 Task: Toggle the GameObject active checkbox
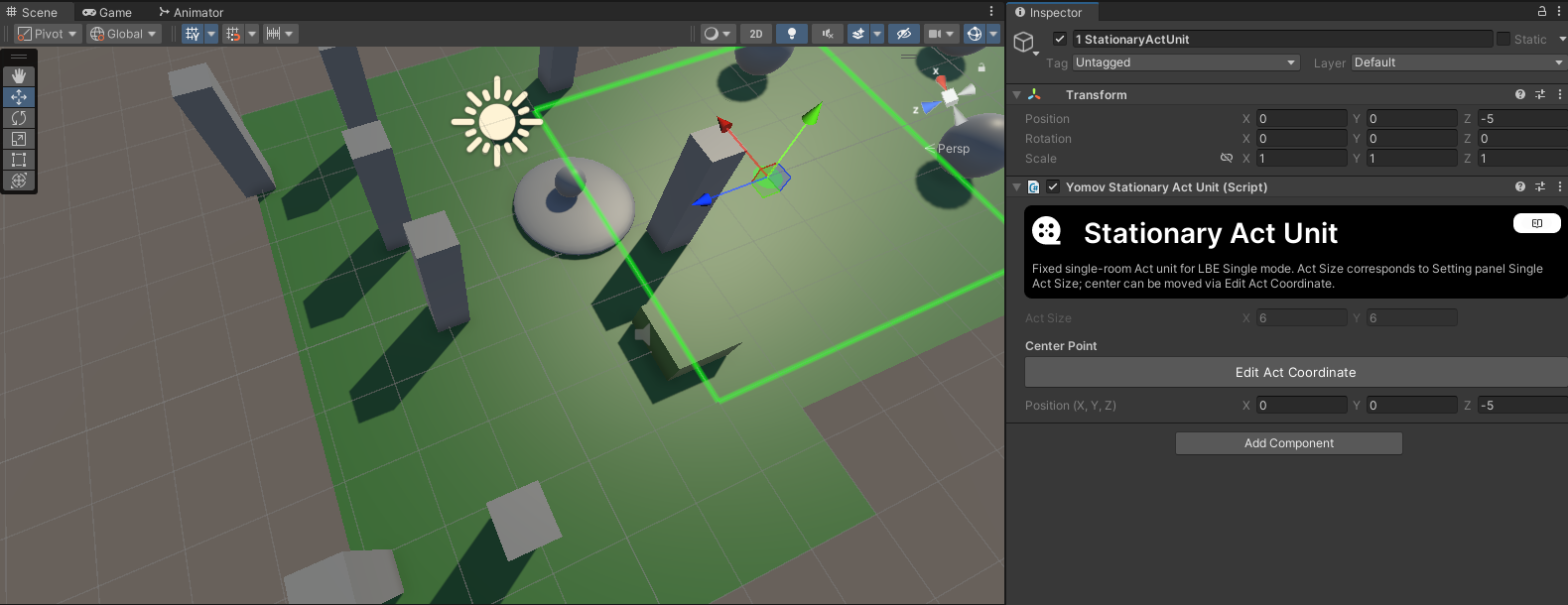coord(1060,39)
